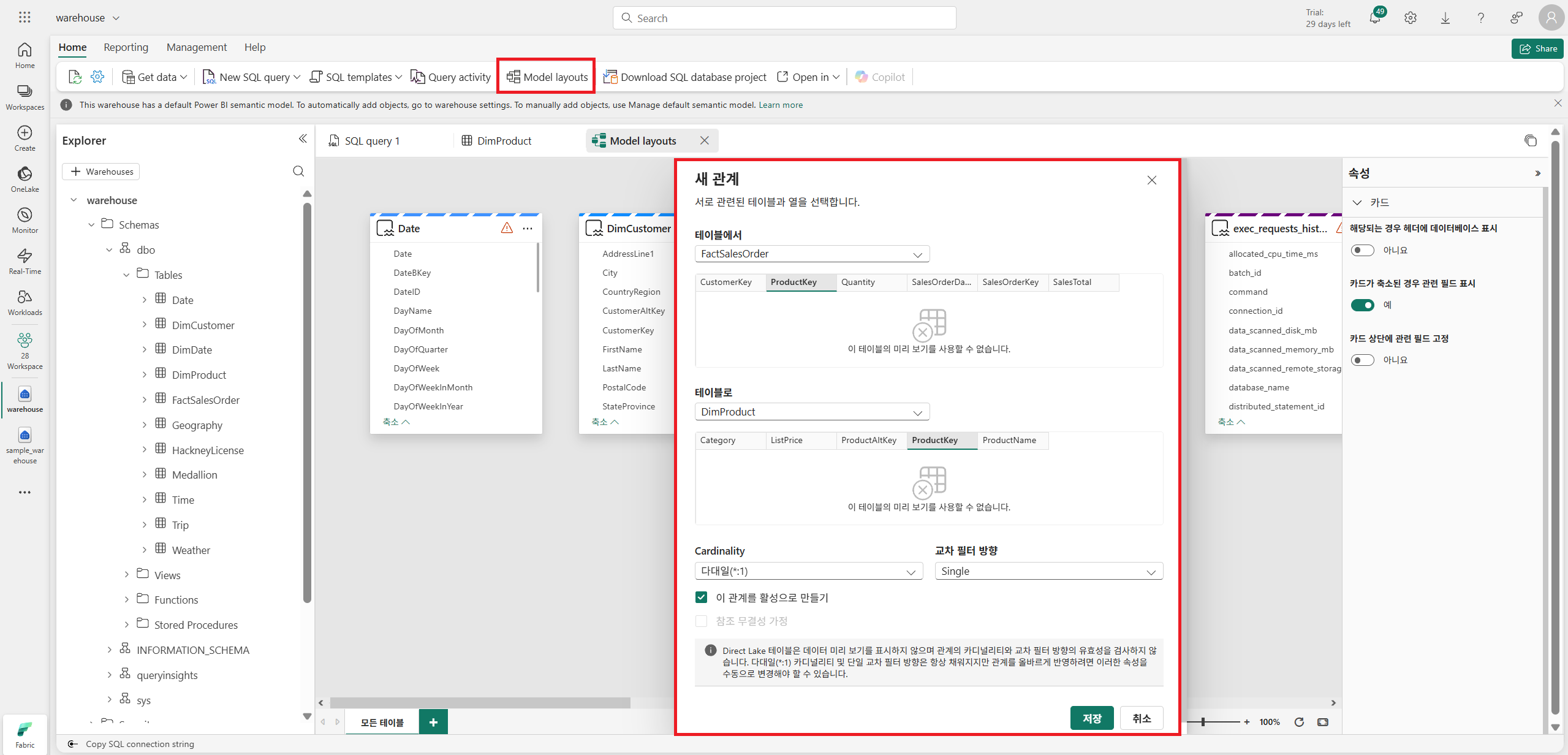Click the notifications bell icon
The height and width of the screenshot is (755, 1568).
coord(1374,18)
